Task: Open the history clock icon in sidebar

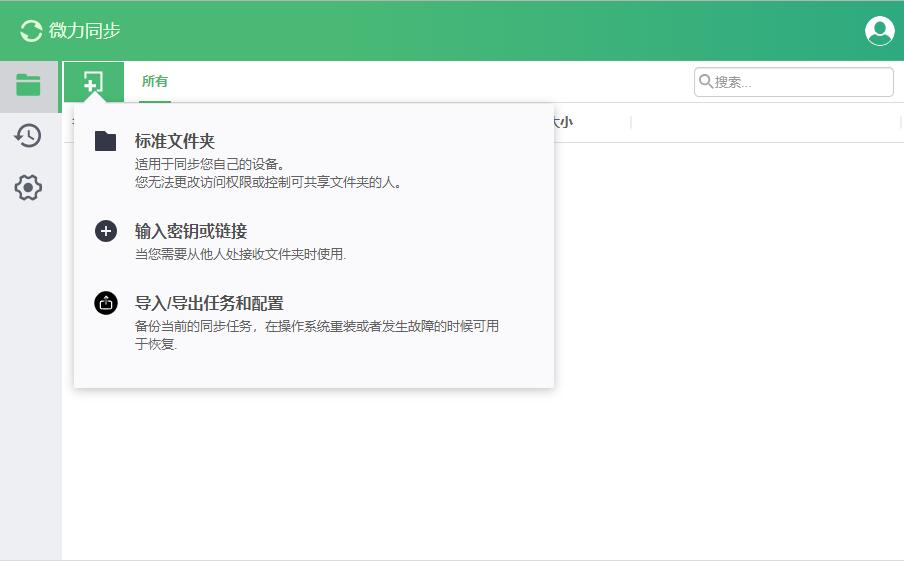Action: pos(28,136)
